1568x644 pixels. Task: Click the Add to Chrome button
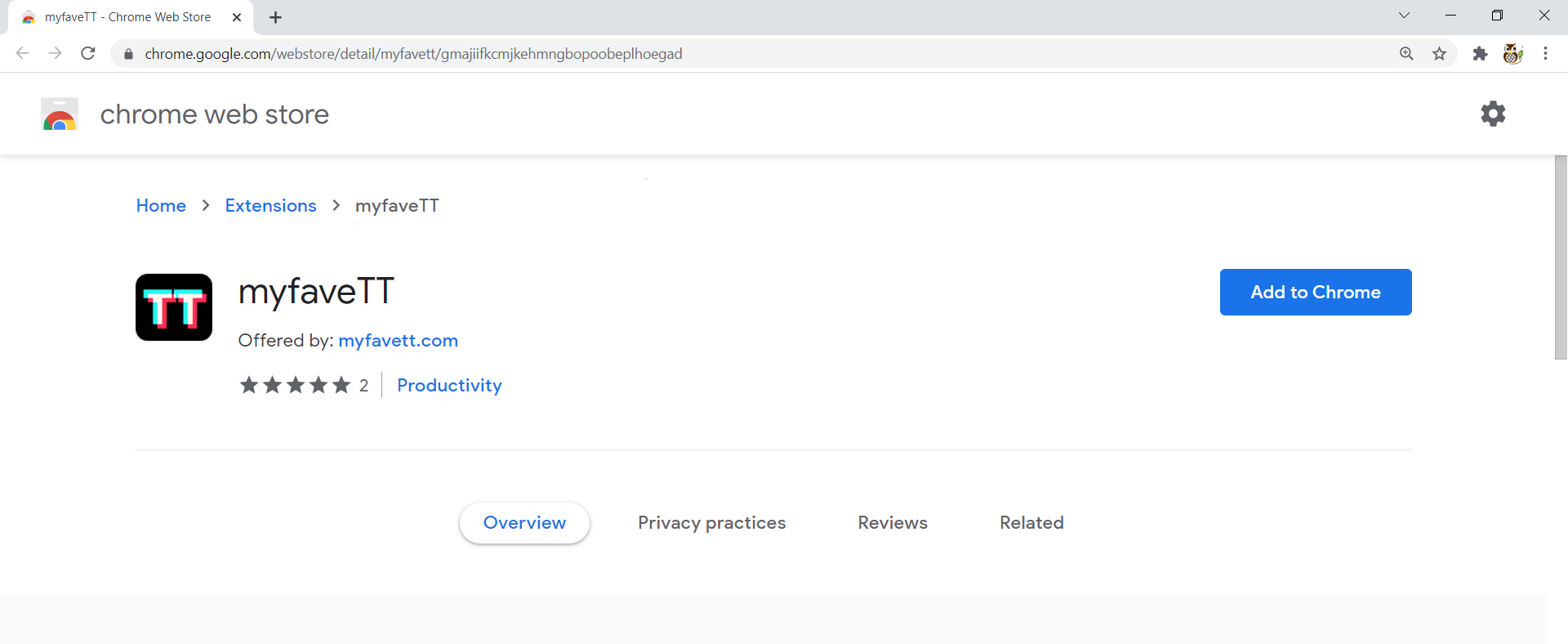[x=1316, y=292]
